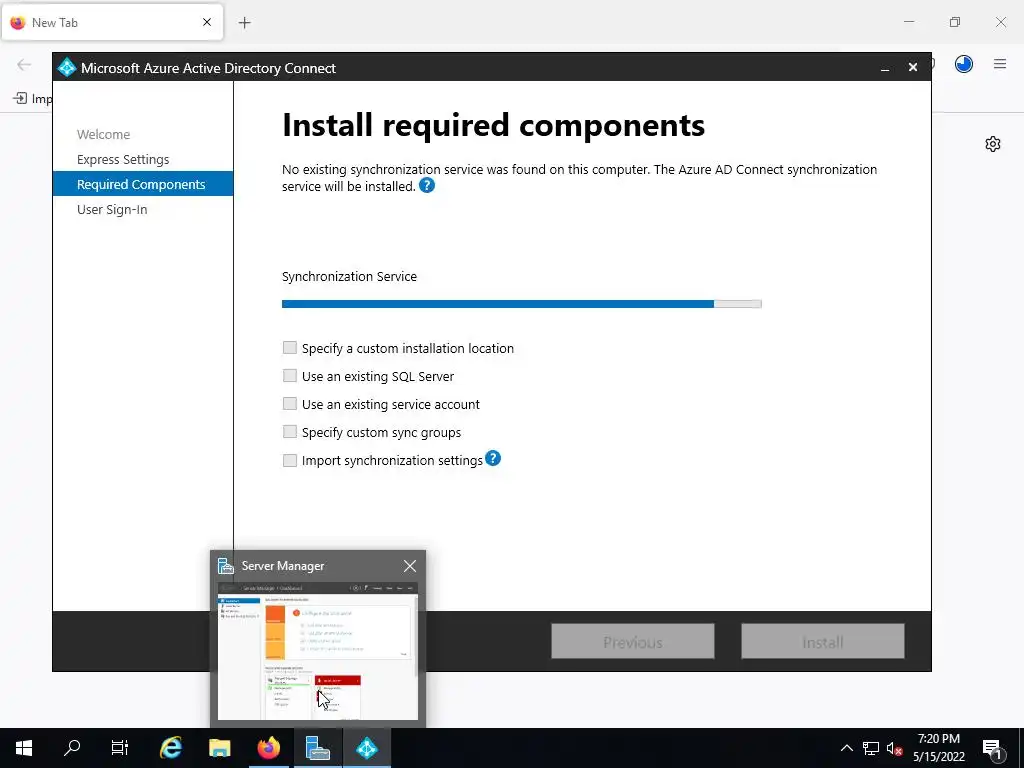
Task: Open the taskbar clock and date
Action: 938,748
